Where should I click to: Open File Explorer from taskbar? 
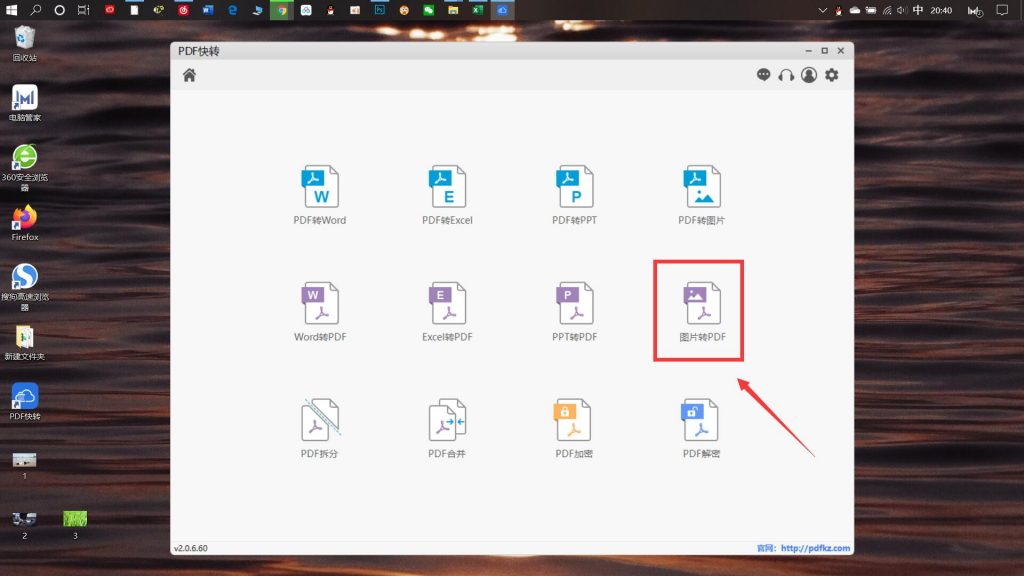pos(453,10)
